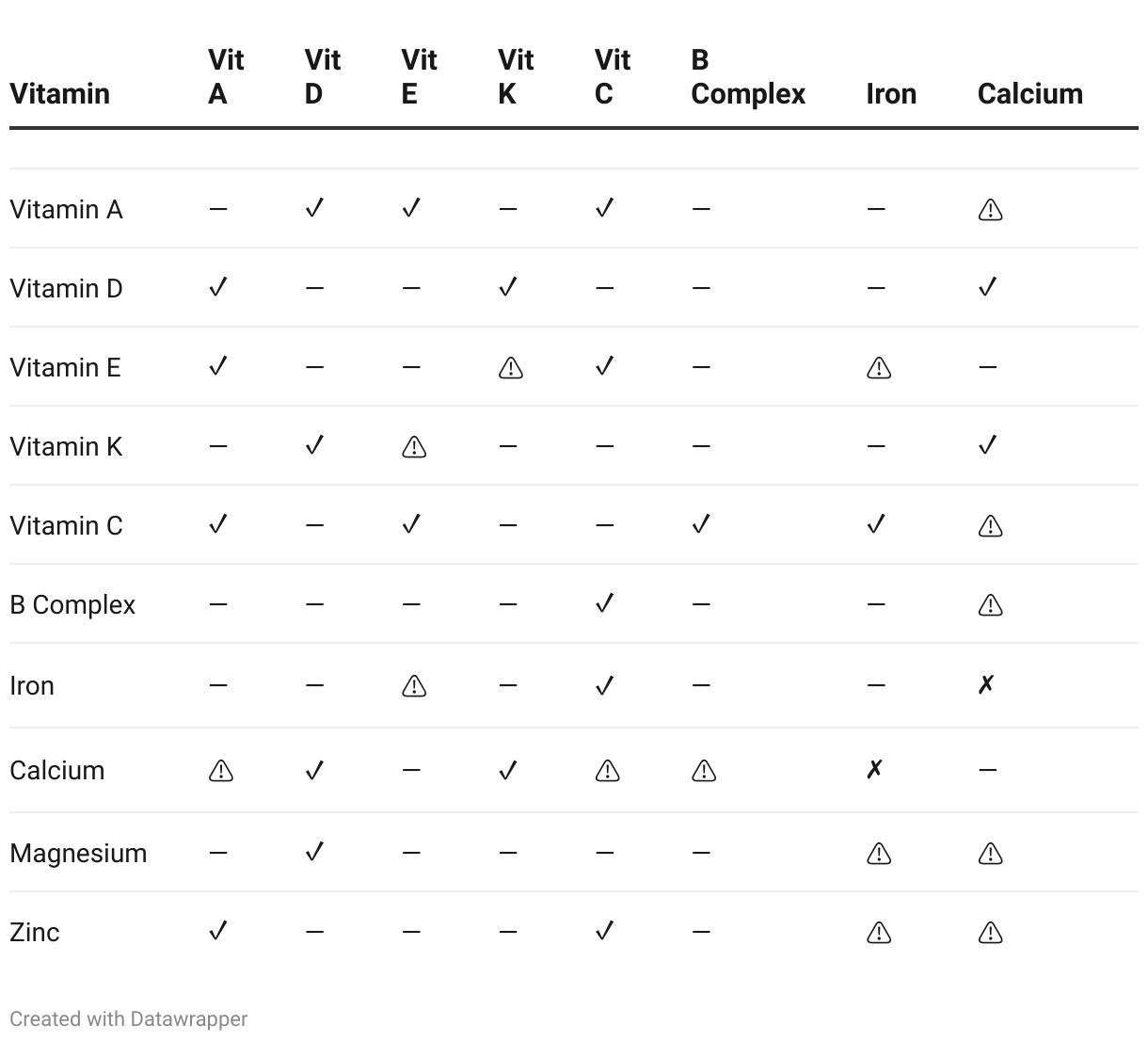Click checkmark in Magnesium row Vit D column

[x=315, y=852]
